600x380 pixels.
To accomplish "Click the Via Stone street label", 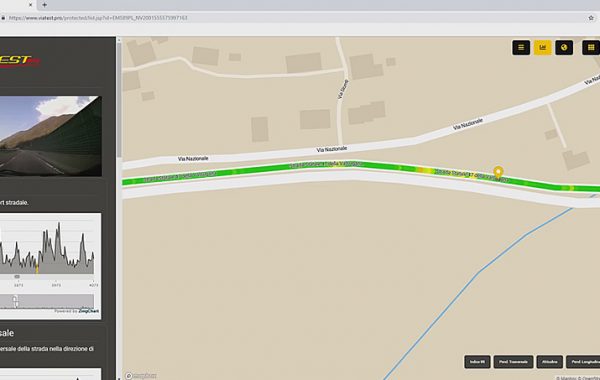I will pyautogui.click(x=343, y=90).
